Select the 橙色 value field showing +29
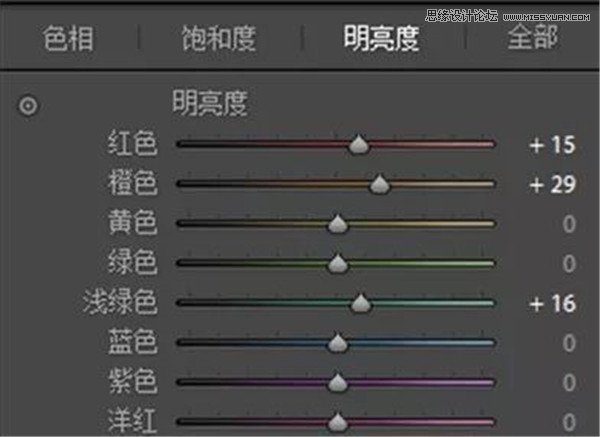The image size is (600, 437). (x=552, y=184)
